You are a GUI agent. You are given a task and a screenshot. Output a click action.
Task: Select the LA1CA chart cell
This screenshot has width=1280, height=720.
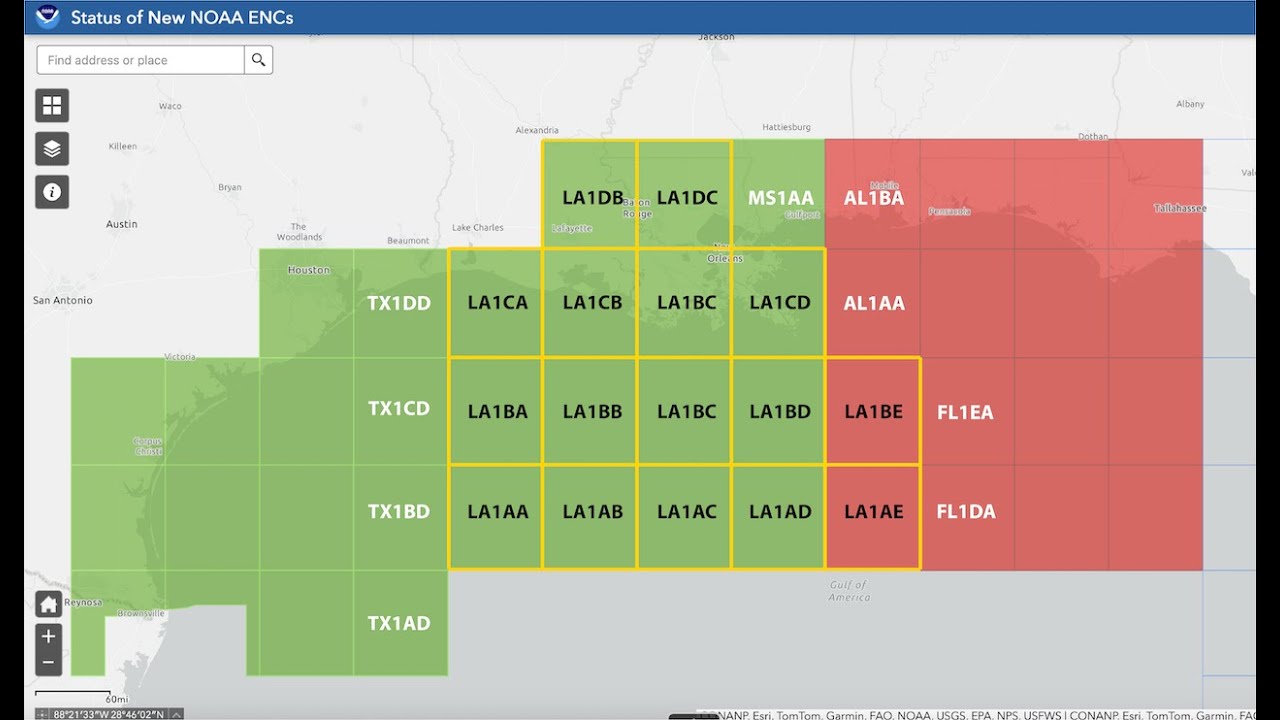coord(497,303)
